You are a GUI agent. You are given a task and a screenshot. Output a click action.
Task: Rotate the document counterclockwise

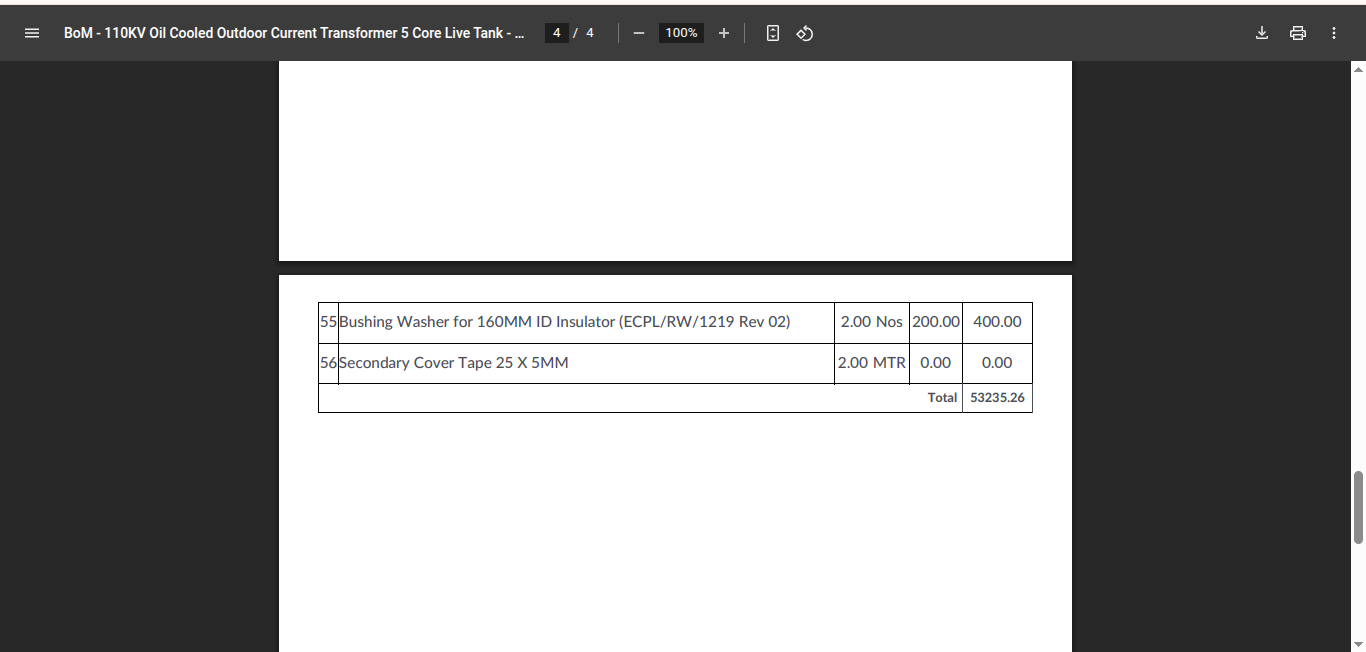[805, 33]
